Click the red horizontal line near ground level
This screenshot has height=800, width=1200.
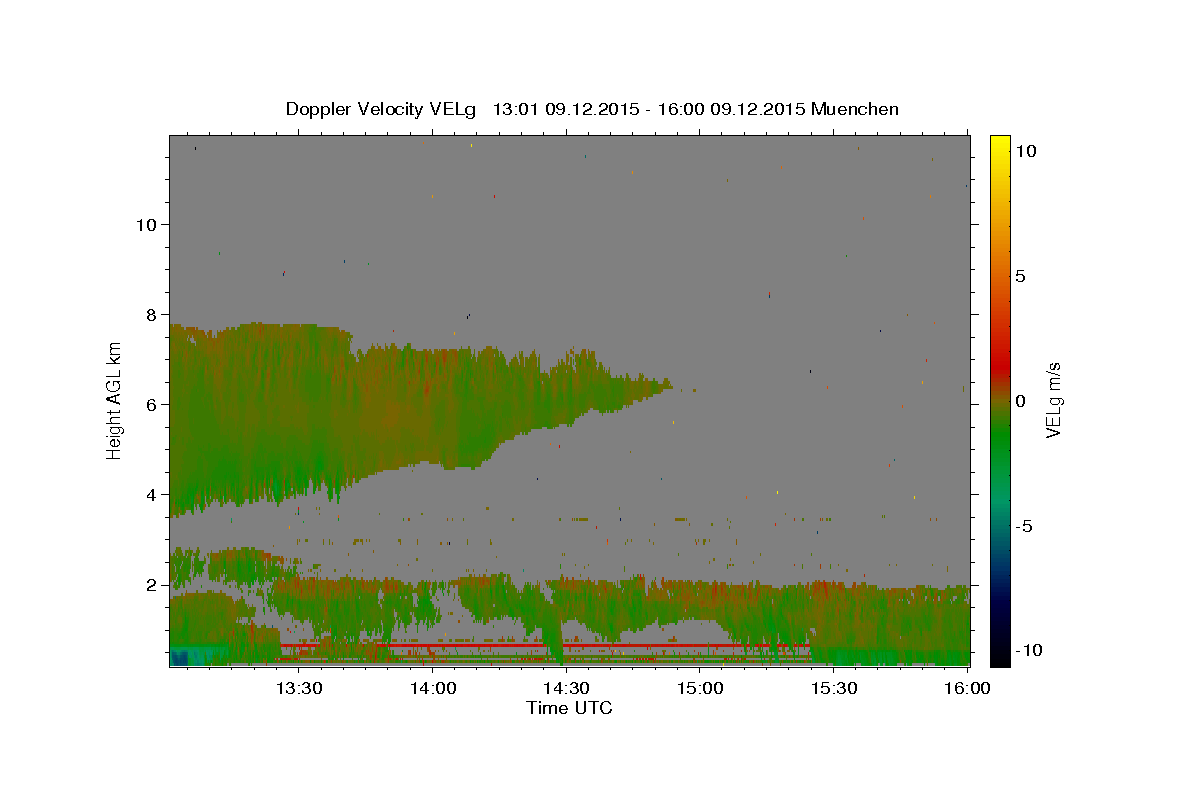point(545,646)
